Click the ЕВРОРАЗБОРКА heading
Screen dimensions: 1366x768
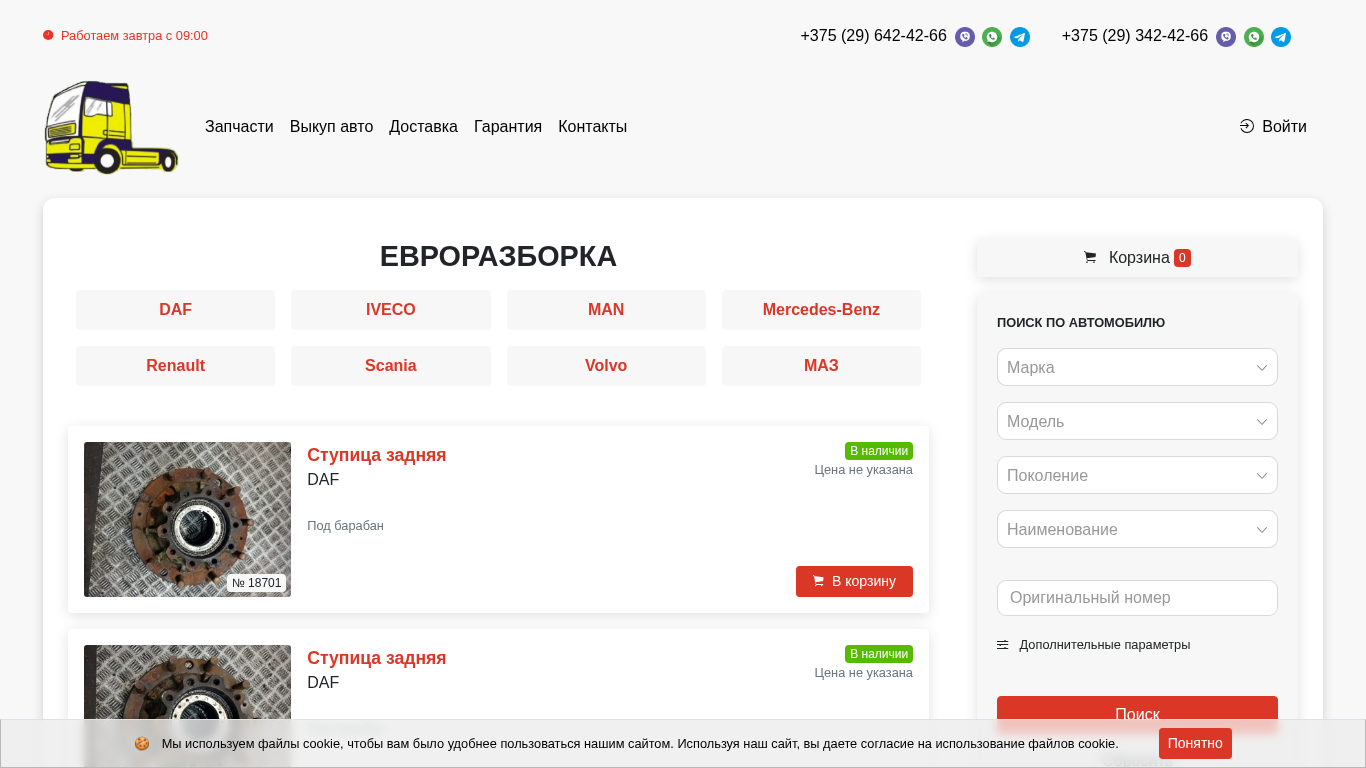pyautogui.click(x=498, y=256)
